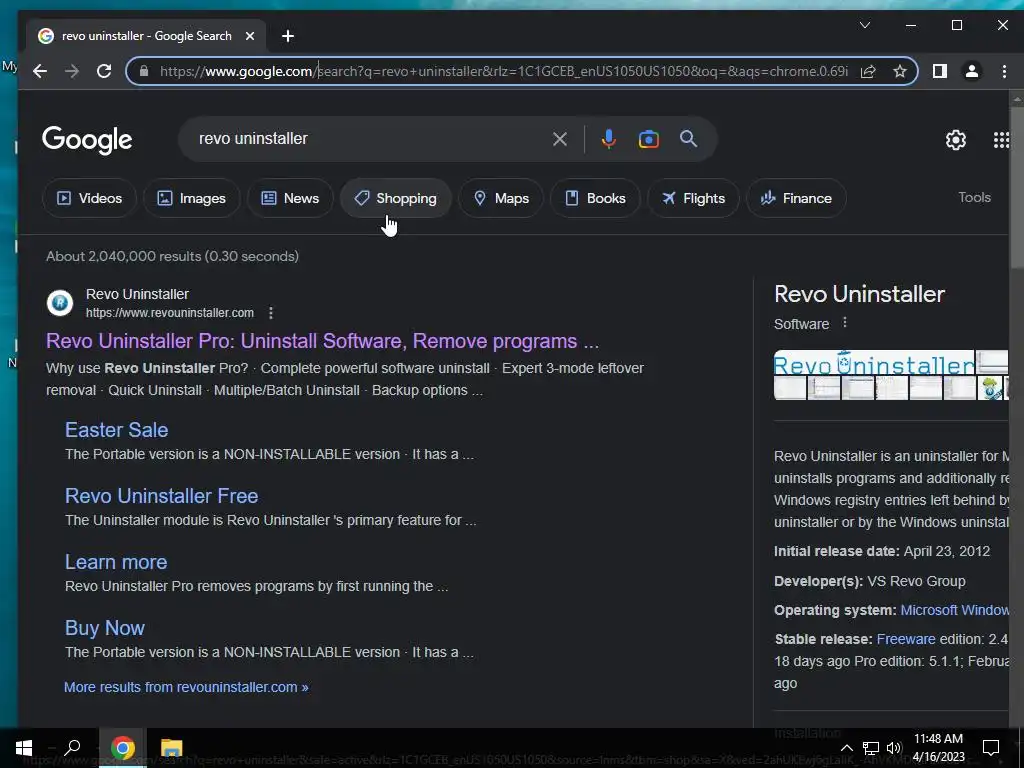Follow the Microsoft Windows operating system link
The width and height of the screenshot is (1024, 768).
point(955,610)
